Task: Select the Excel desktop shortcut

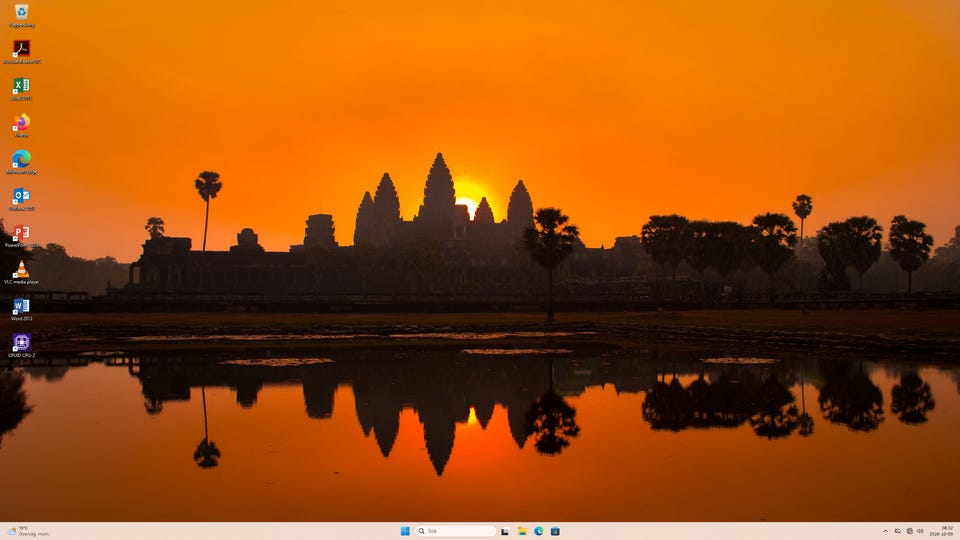Action: (21, 89)
